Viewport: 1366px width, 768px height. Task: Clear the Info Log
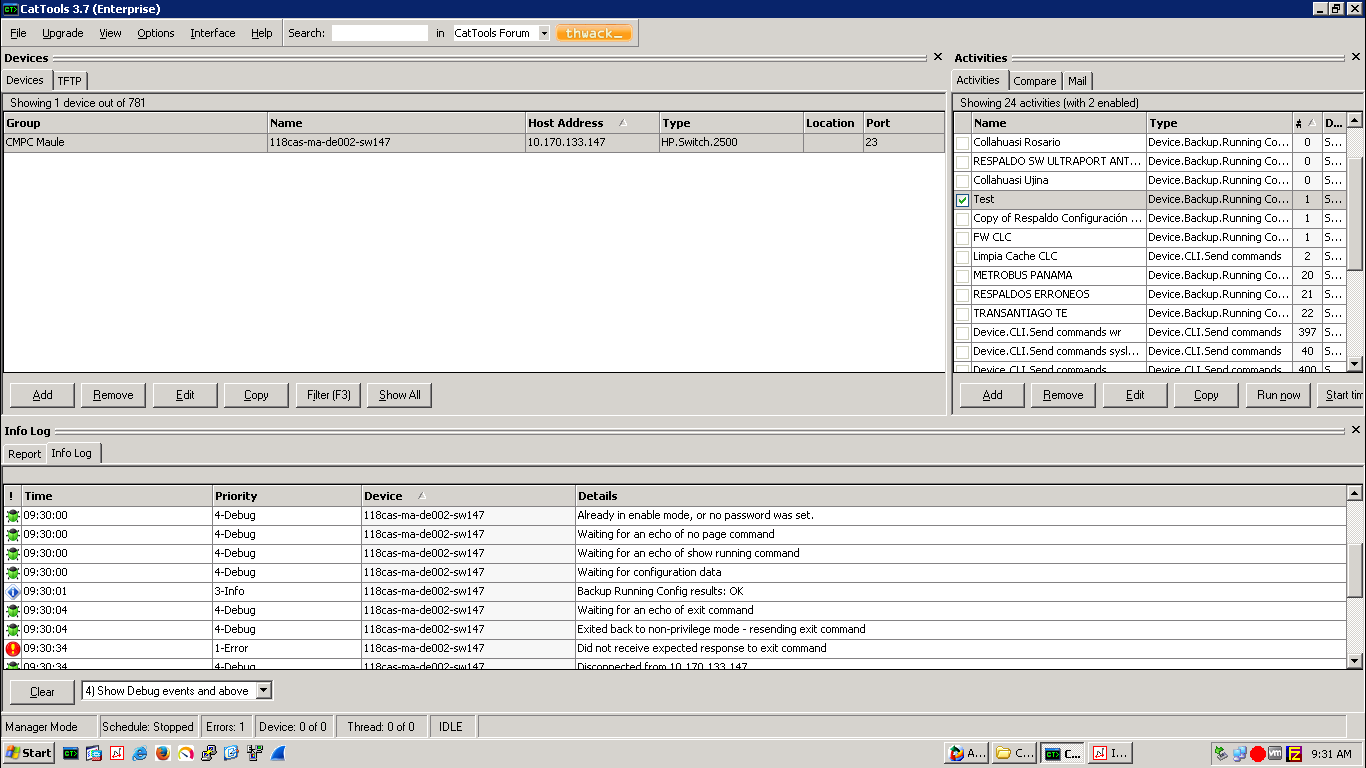click(42, 691)
